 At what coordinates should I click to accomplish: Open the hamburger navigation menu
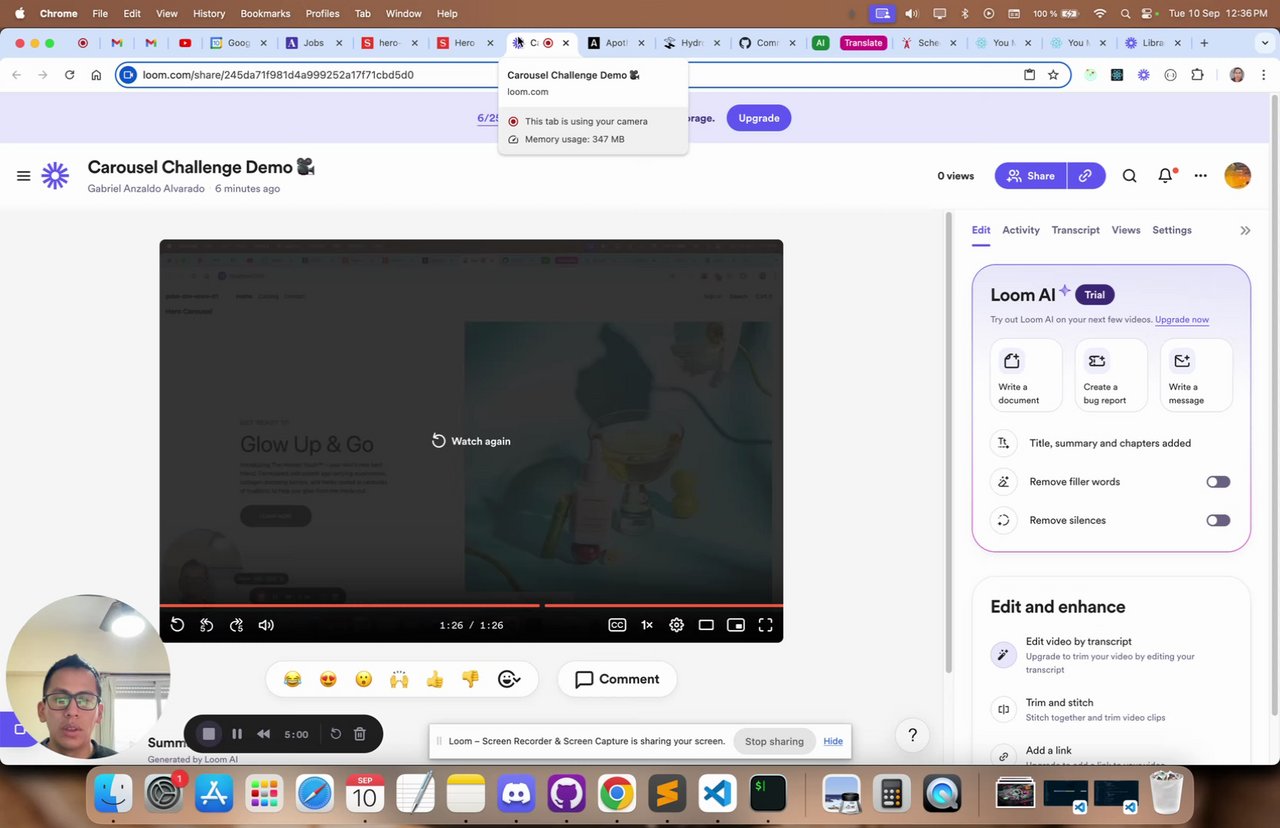pos(23,176)
